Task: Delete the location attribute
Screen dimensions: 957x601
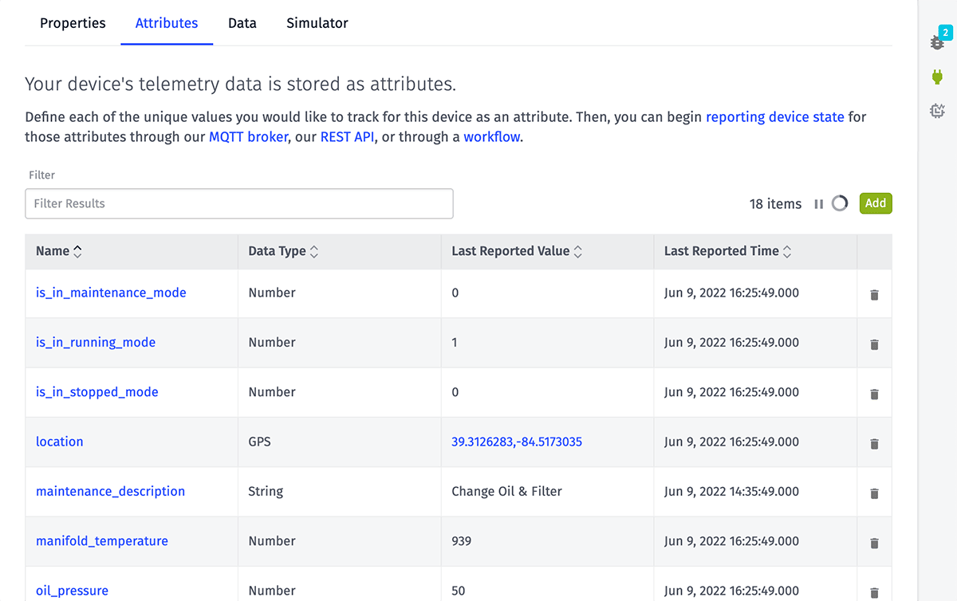Action: pyautogui.click(x=874, y=442)
